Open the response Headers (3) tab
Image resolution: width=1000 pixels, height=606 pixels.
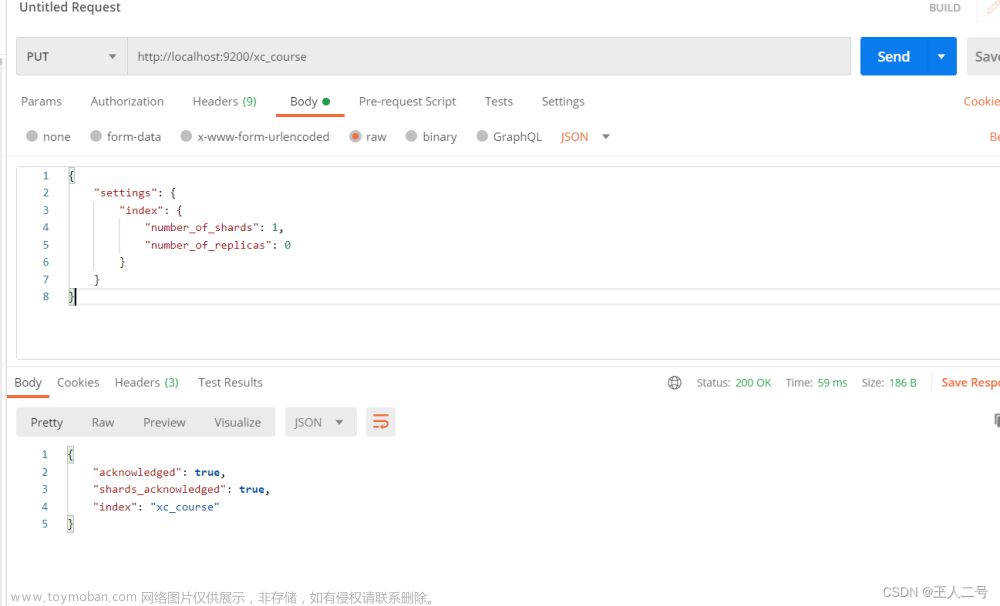click(x=147, y=383)
